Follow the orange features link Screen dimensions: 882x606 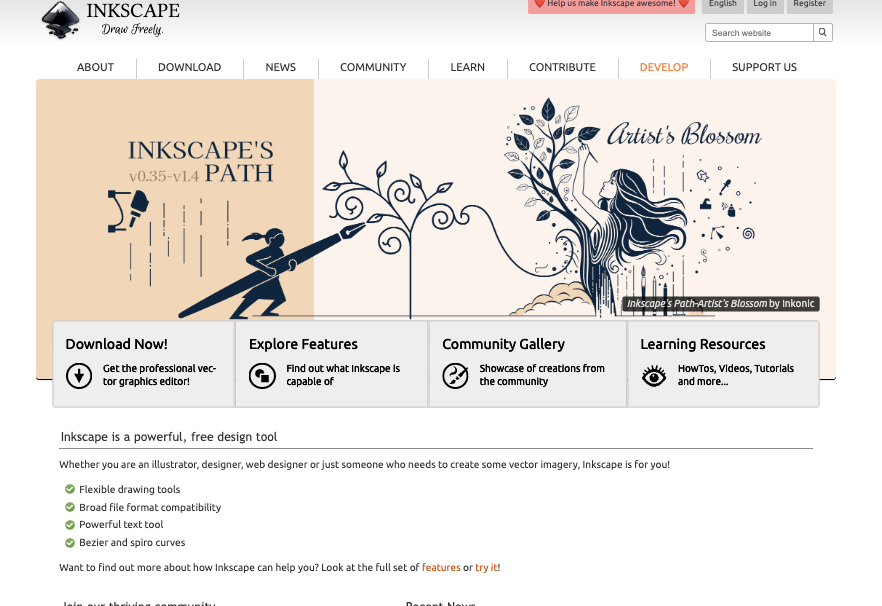click(x=441, y=567)
